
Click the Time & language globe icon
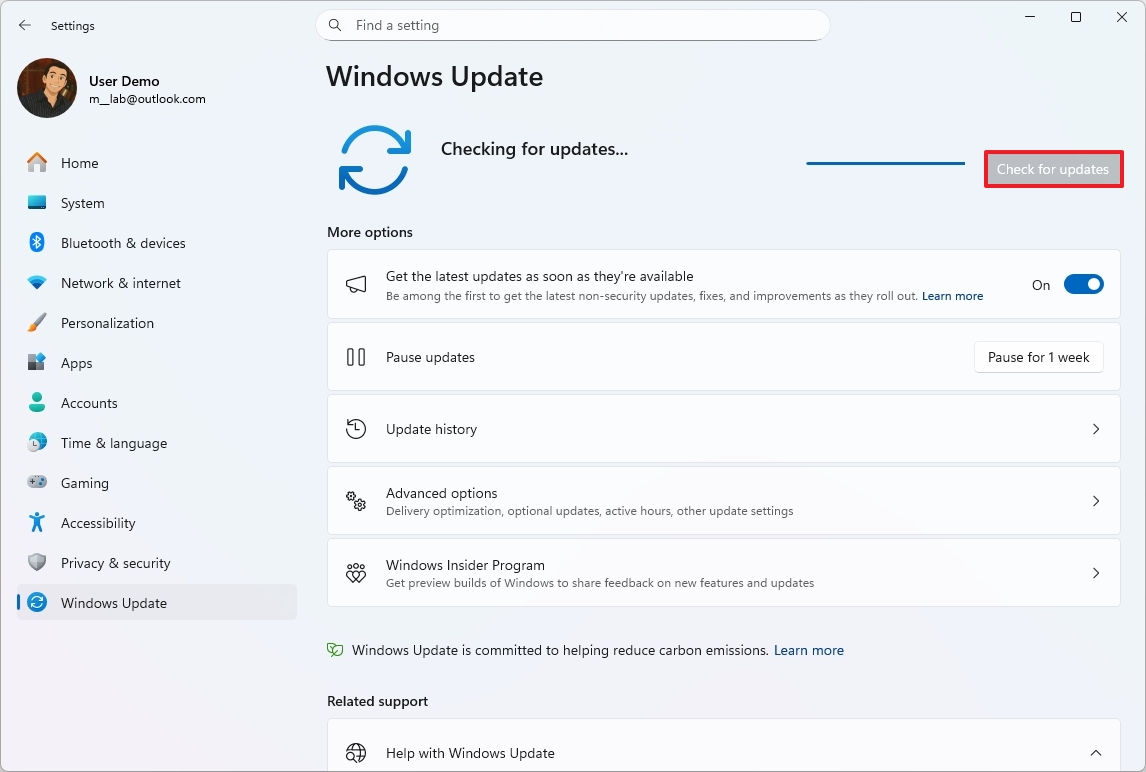37,443
